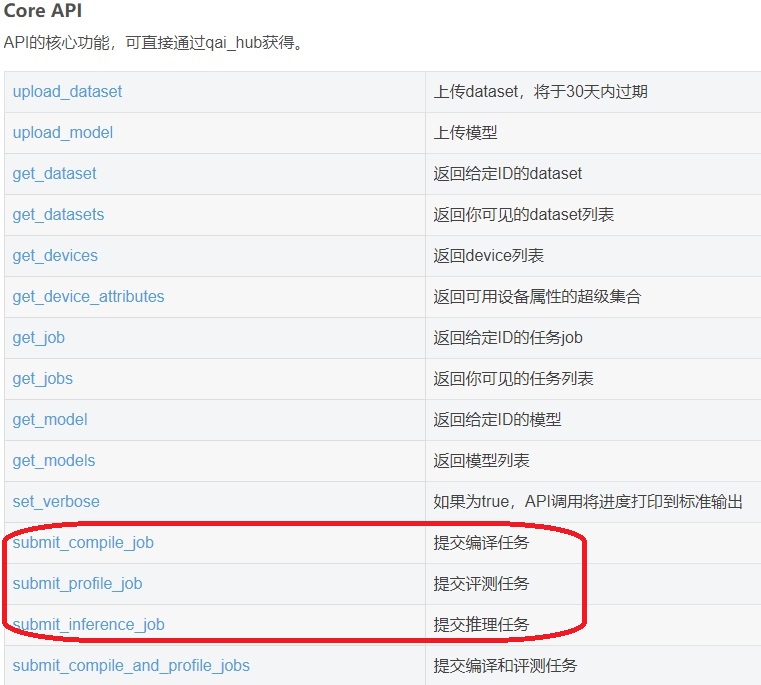Click submit_compile_and_profile_jobs link
Screen dimensions: 761x685
(131, 666)
